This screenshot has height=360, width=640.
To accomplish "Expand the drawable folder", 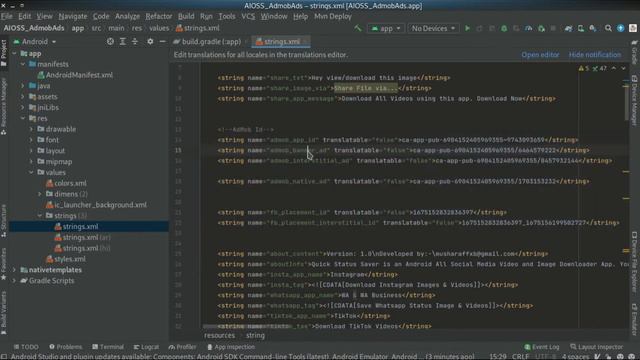I will (x=31, y=129).
